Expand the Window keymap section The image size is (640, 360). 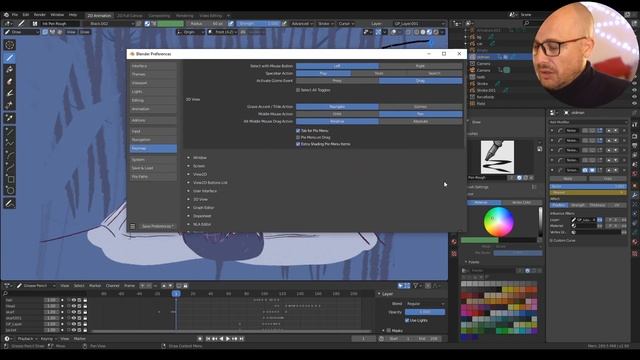click(189, 158)
